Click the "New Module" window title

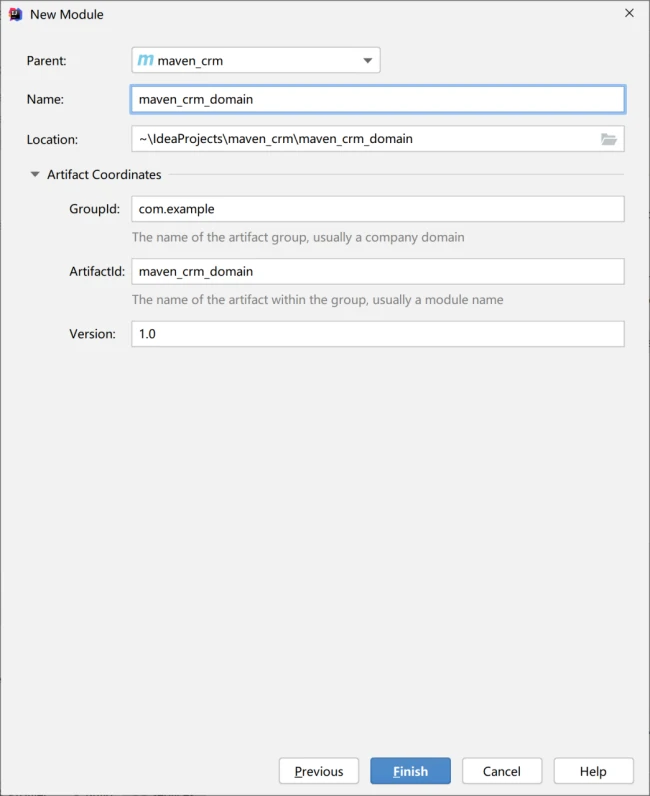click(x=66, y=14)
